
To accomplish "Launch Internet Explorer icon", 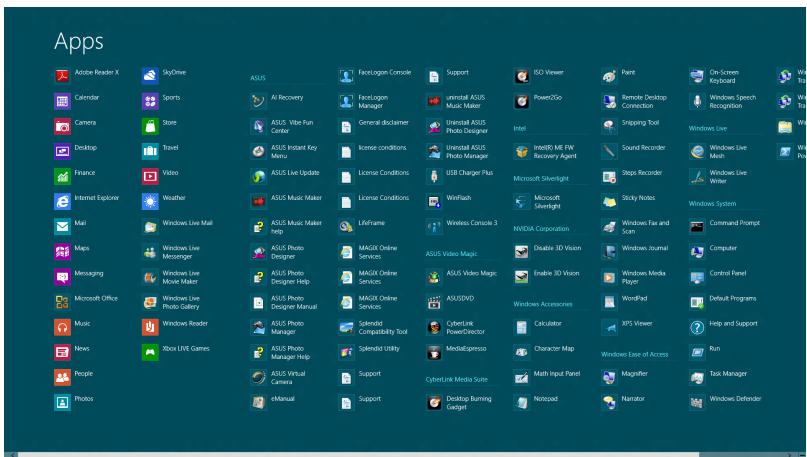I will [x=62, y=201].
